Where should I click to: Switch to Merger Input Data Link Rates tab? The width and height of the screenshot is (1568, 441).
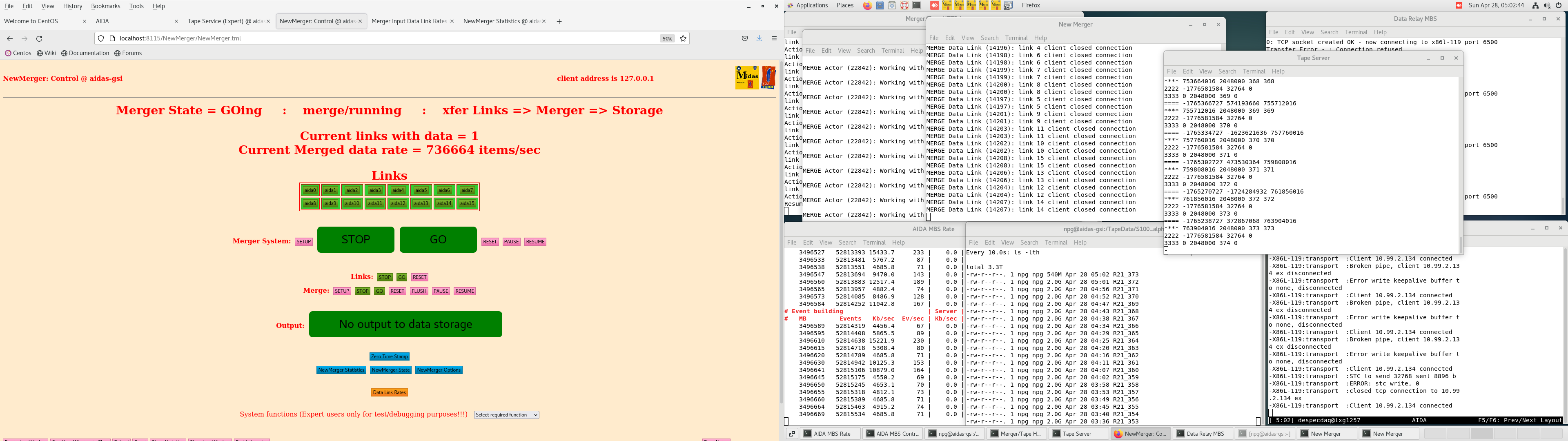pos(408,21)
